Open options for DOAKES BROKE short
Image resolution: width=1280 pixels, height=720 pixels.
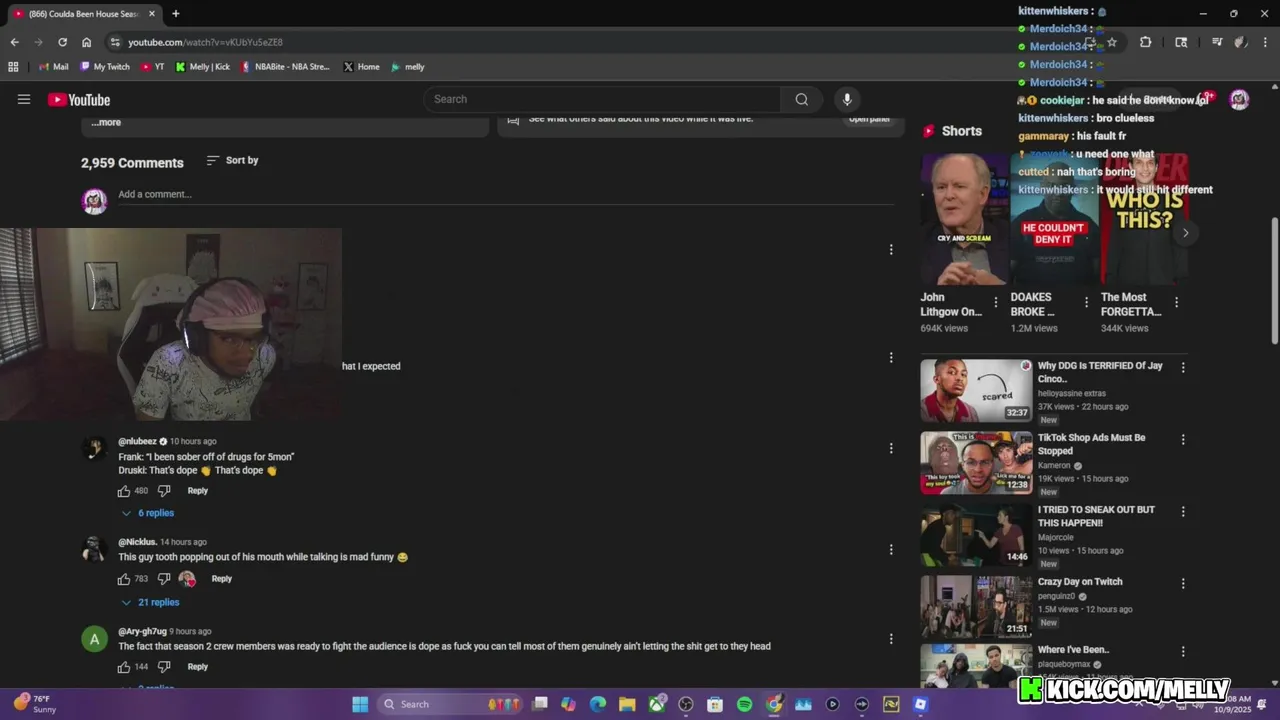click(1086, 302)
